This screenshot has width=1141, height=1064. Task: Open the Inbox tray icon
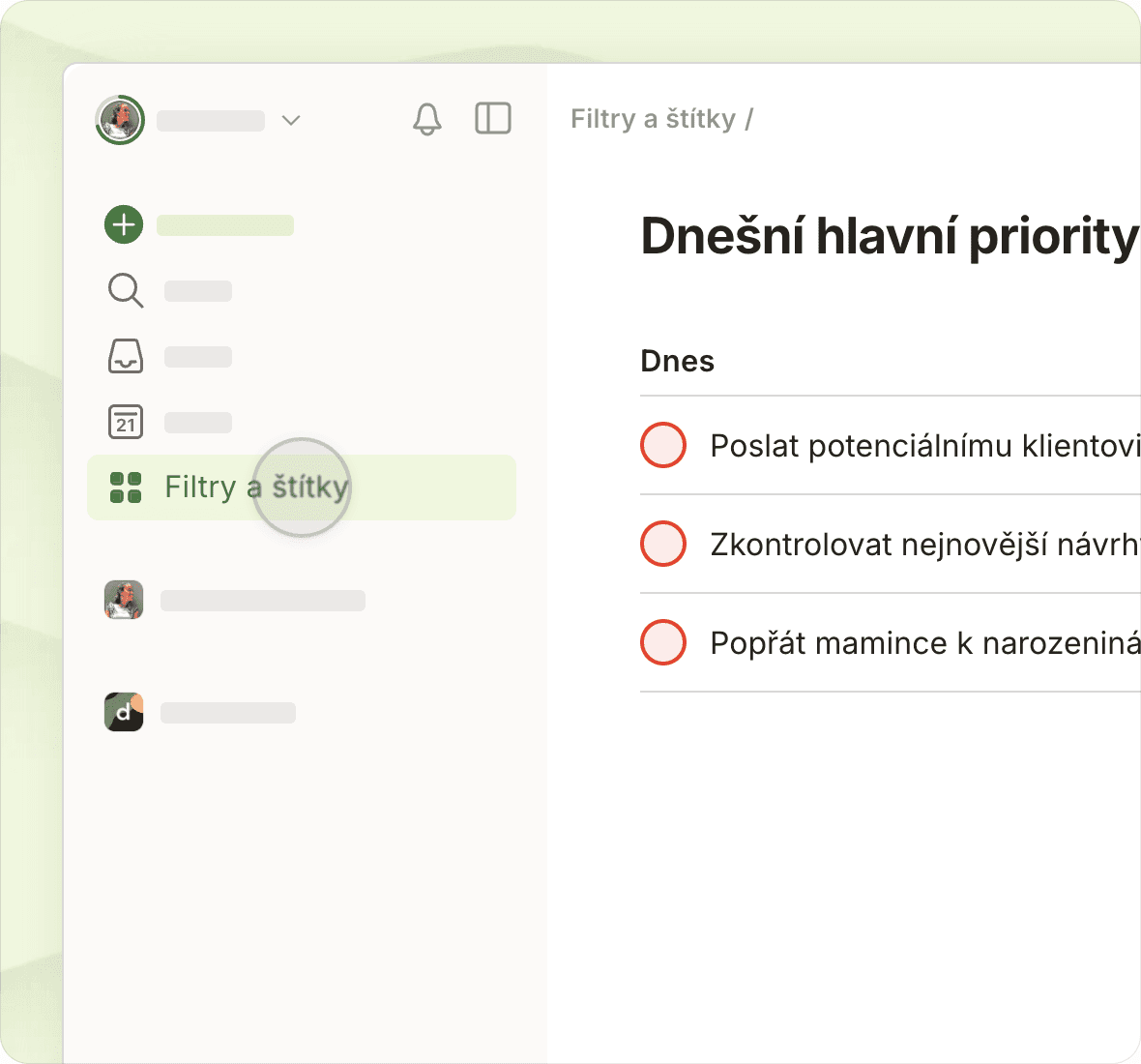click(x=125, y=356)
